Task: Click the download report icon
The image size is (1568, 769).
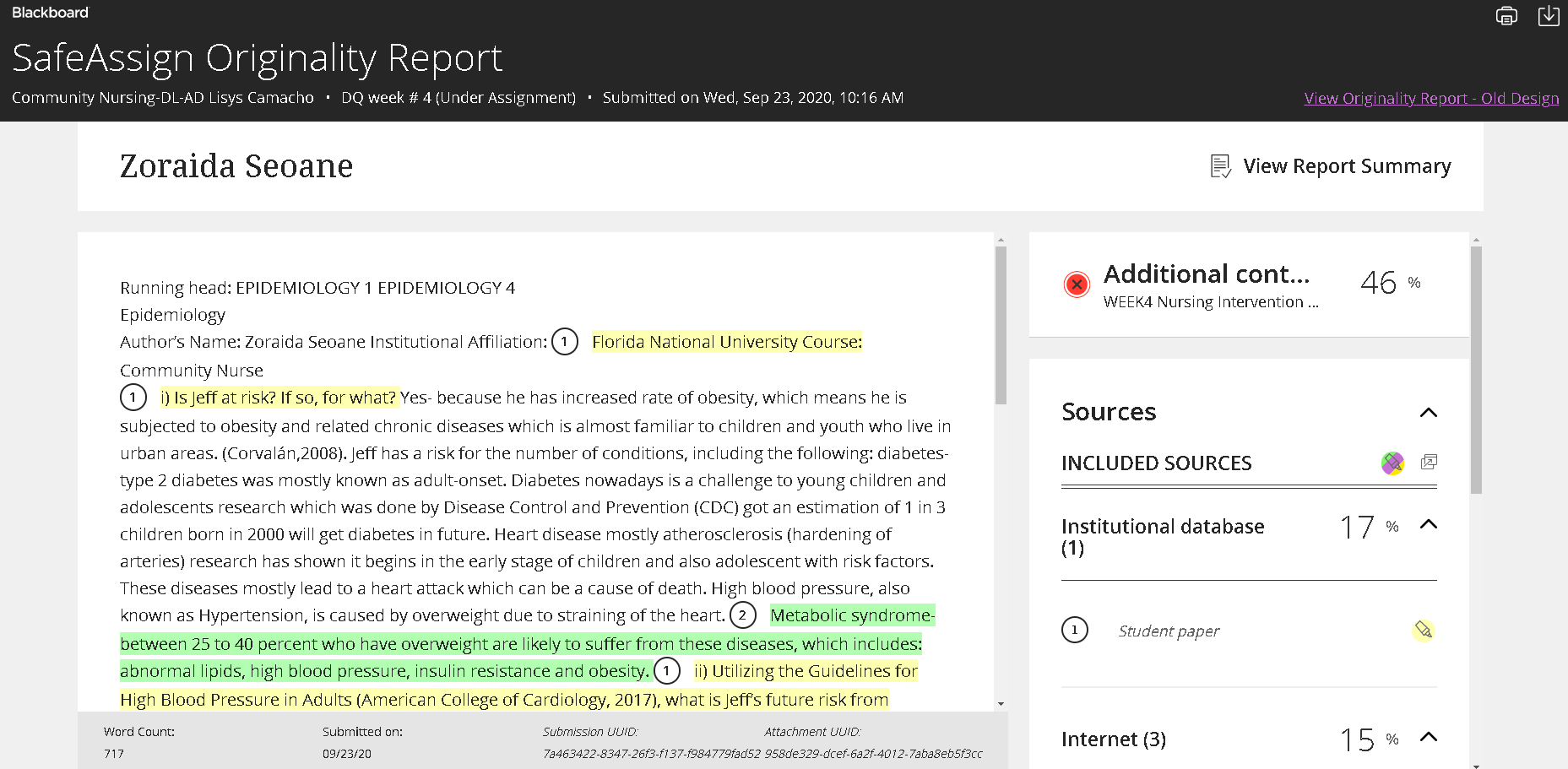Action: [x=1549, y=16]
